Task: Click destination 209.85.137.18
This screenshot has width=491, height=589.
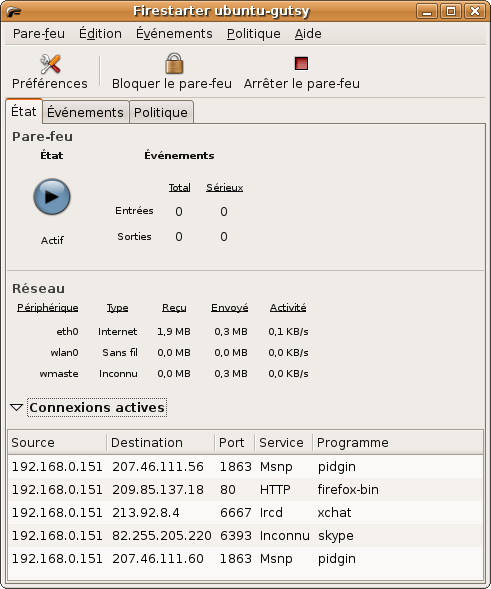Action: click(158, 489)
